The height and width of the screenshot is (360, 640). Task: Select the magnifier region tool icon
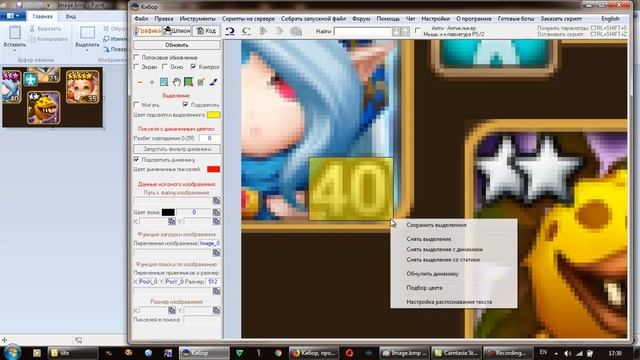[x=164, y=82]
